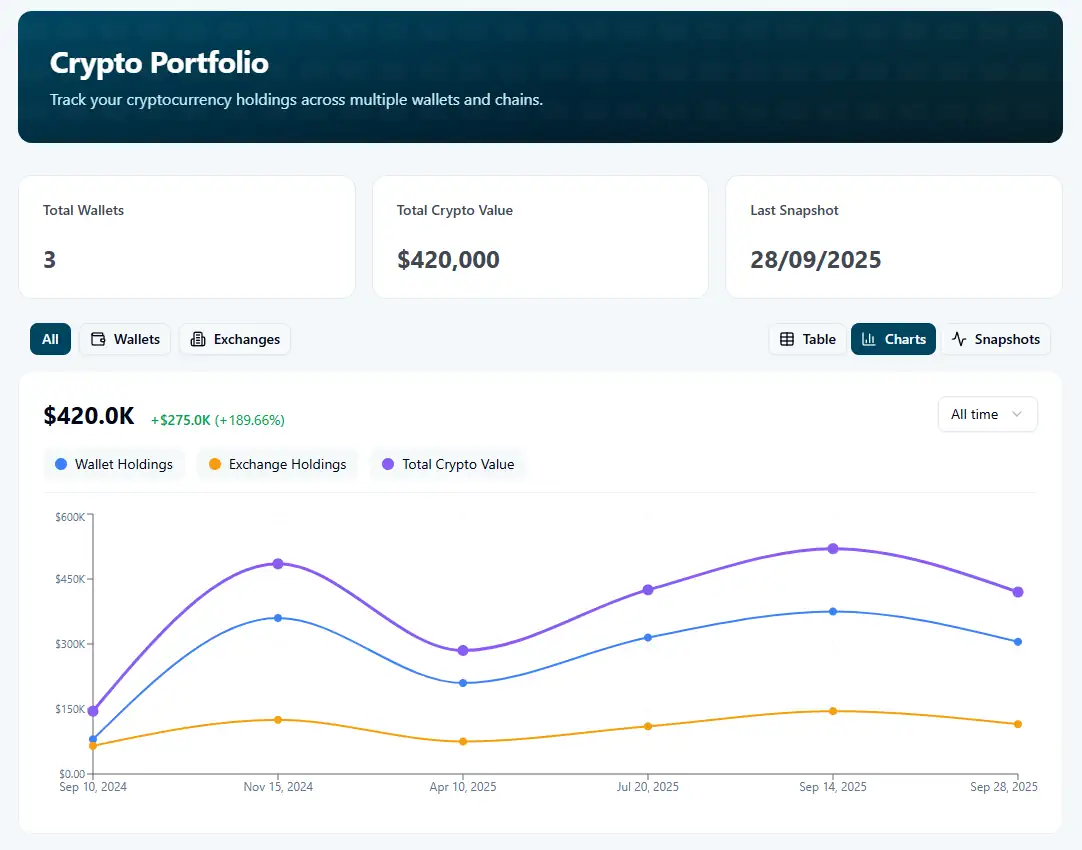
Task: Click the bar chart icon on the Charts button
Action: [869, 339]
